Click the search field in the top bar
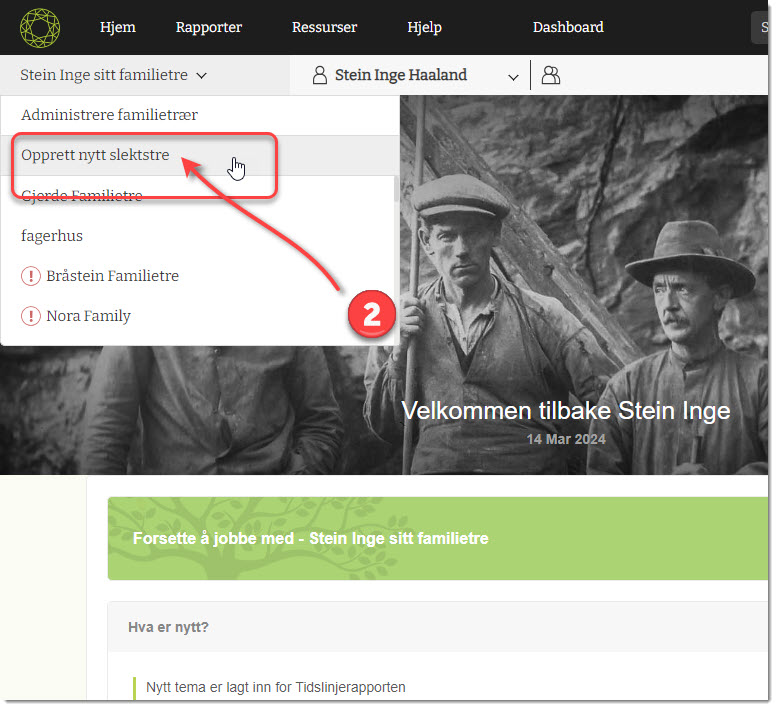The height and width of the screenshot is (708, 776). point(762,27)
